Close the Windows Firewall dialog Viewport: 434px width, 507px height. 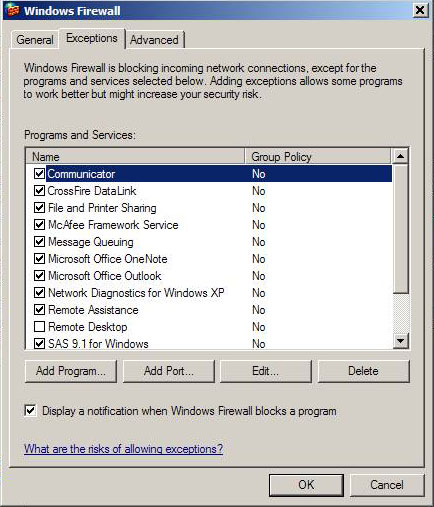click(x=420, y=10)
